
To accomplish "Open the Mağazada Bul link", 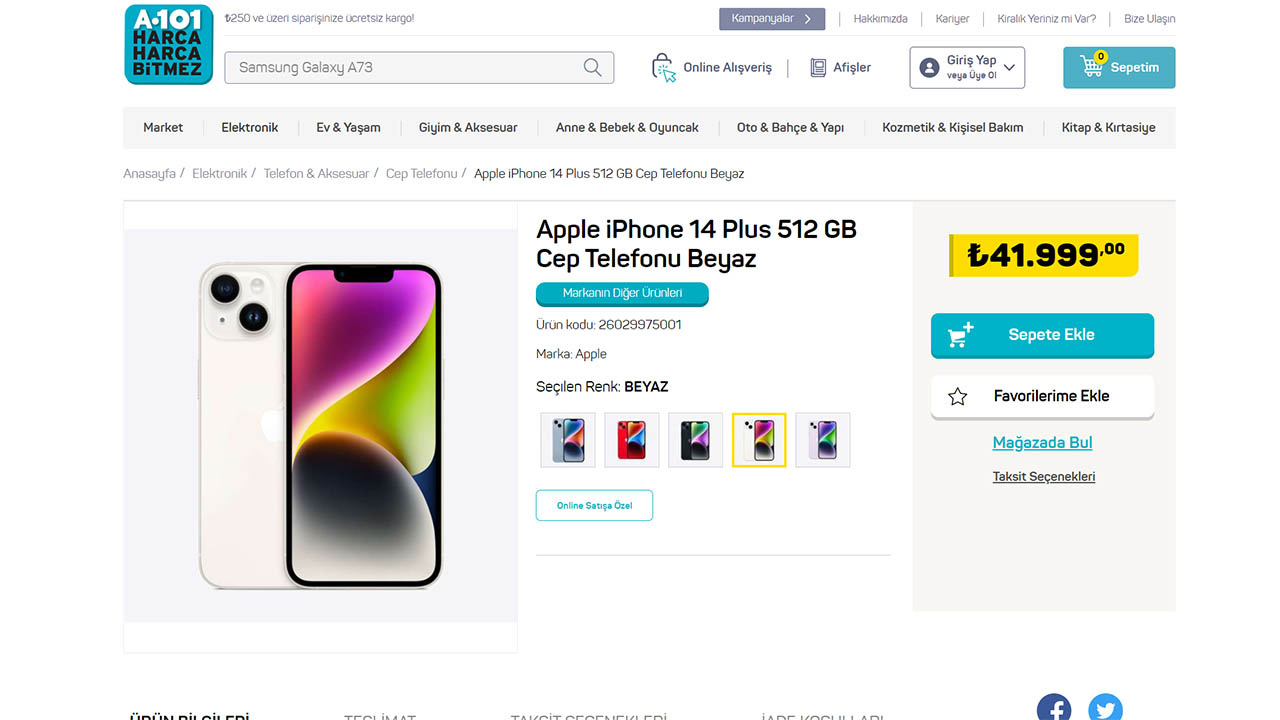I will [1042, 442].
